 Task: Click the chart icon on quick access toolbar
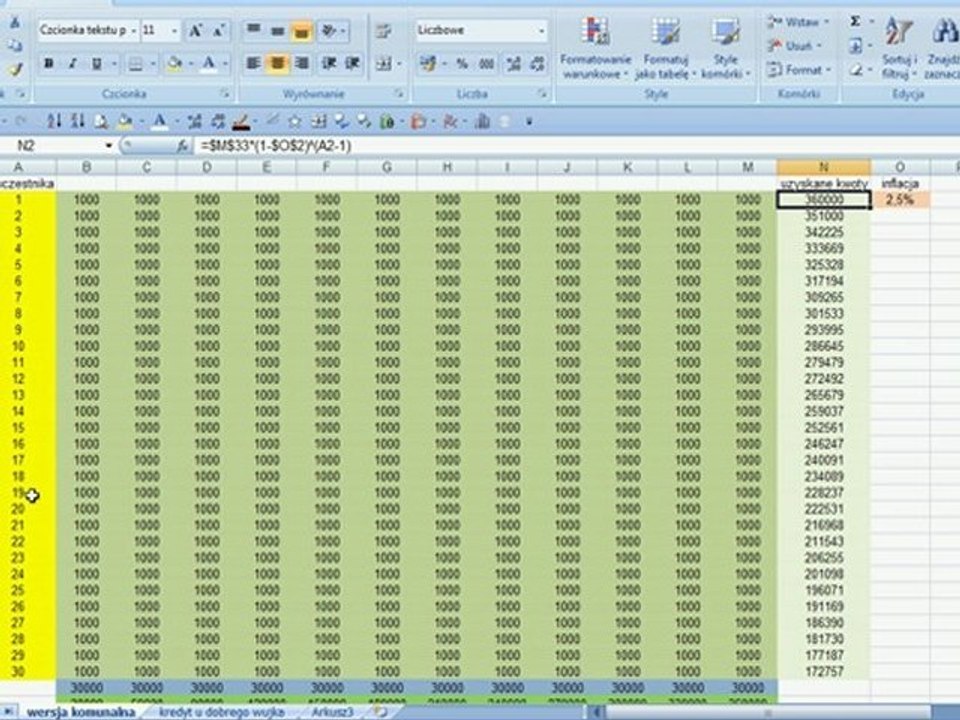point(483,121)
